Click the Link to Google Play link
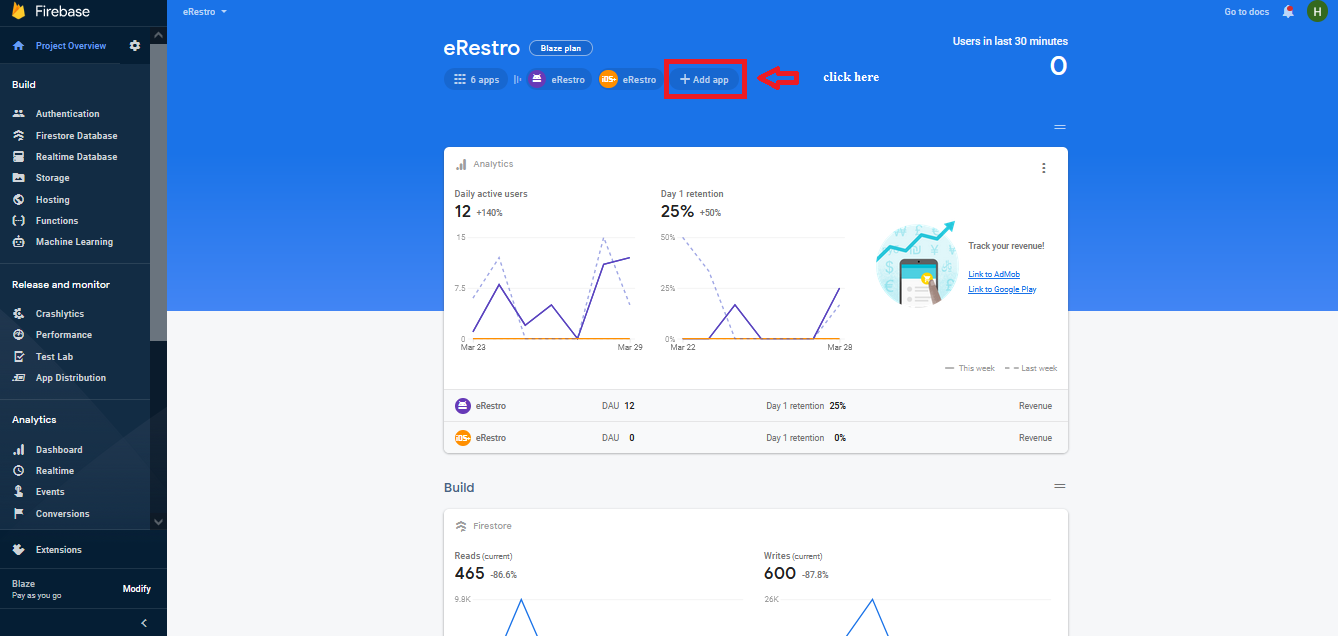This screenshot has width=1338, height=636. click(x=1001, y=289)
